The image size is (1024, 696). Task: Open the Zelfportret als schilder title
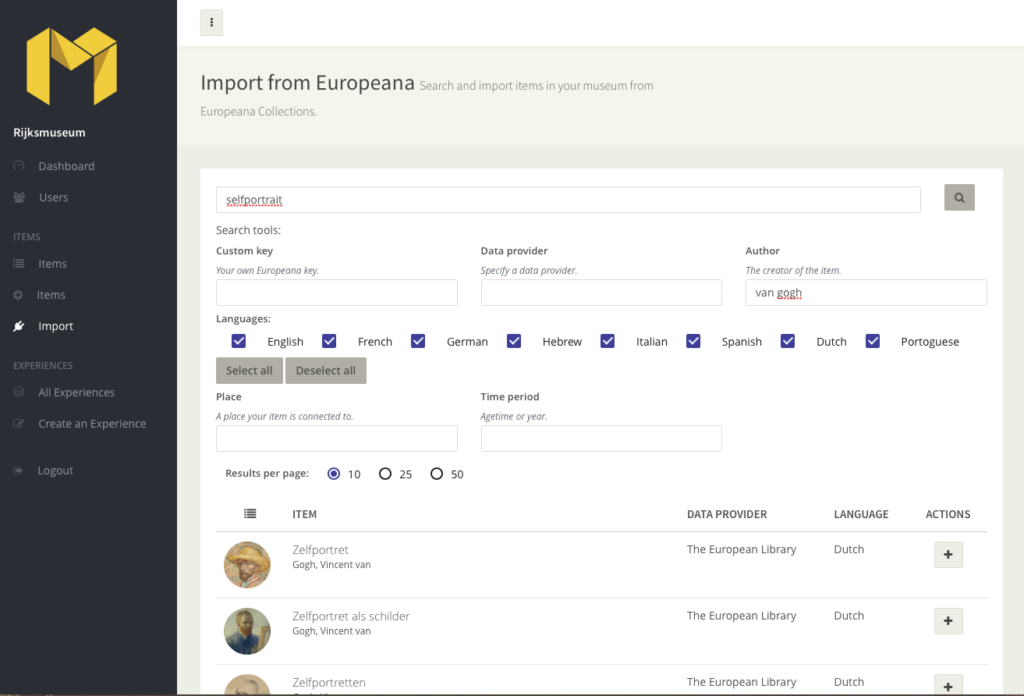351,616
